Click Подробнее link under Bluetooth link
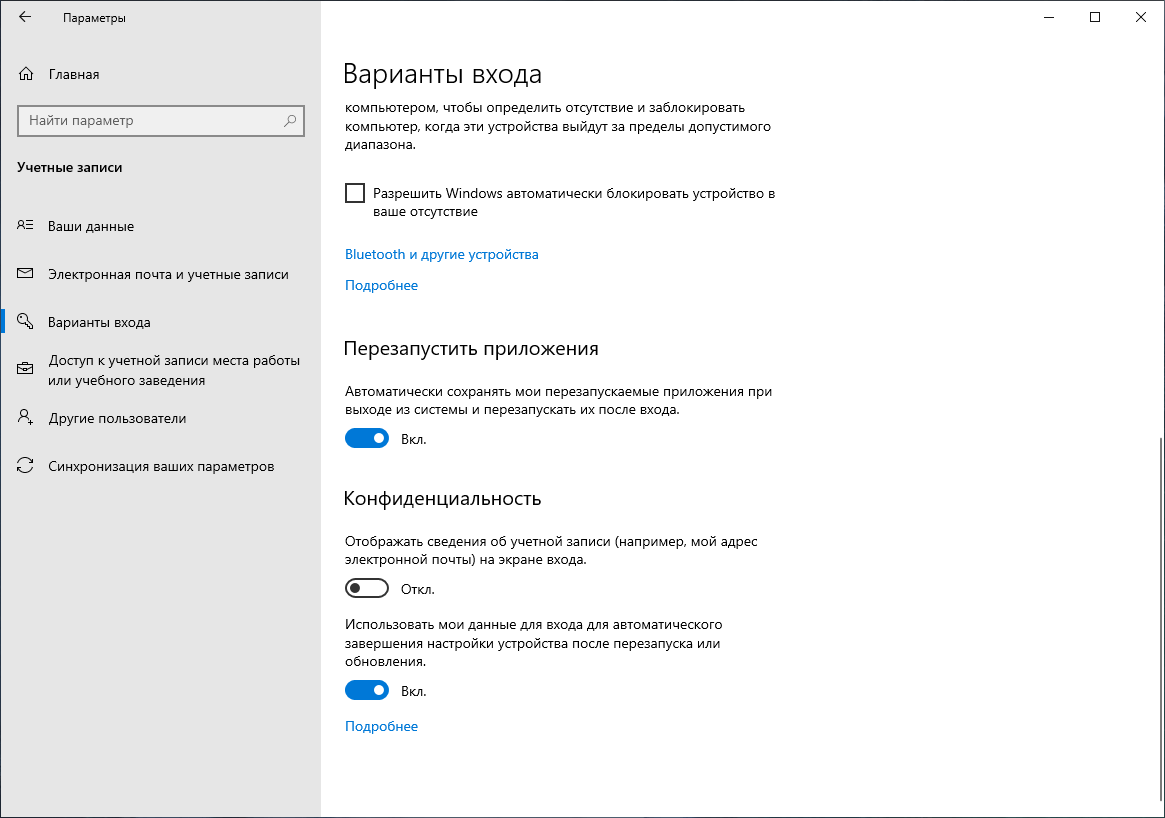The width and height of the screenshot is (1165, 818). [x=381, y=285]
